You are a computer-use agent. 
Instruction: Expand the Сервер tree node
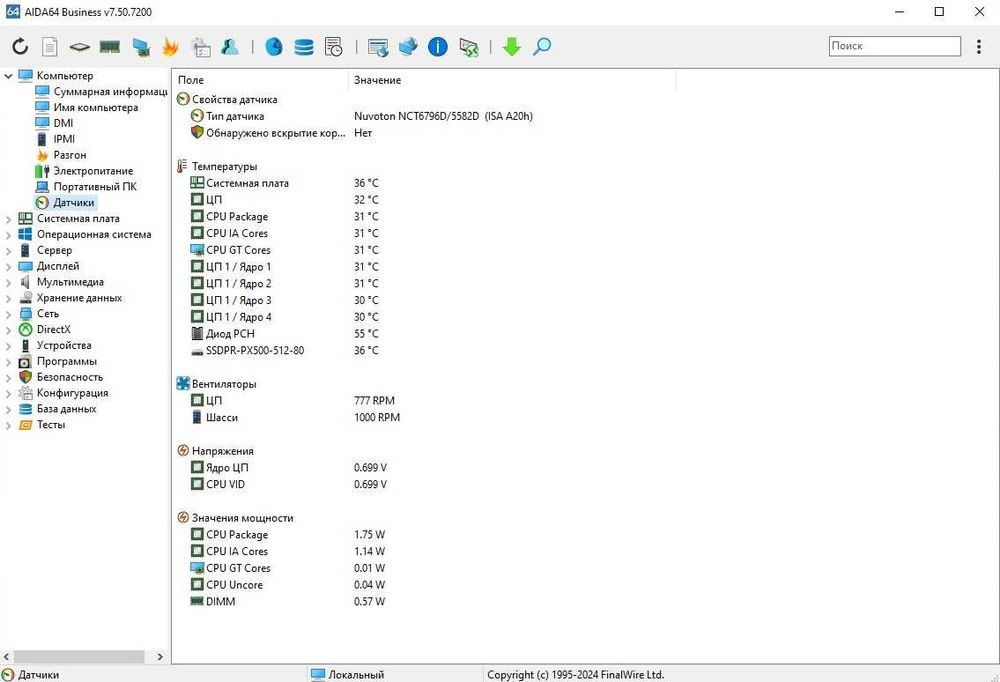click(8, 251)
